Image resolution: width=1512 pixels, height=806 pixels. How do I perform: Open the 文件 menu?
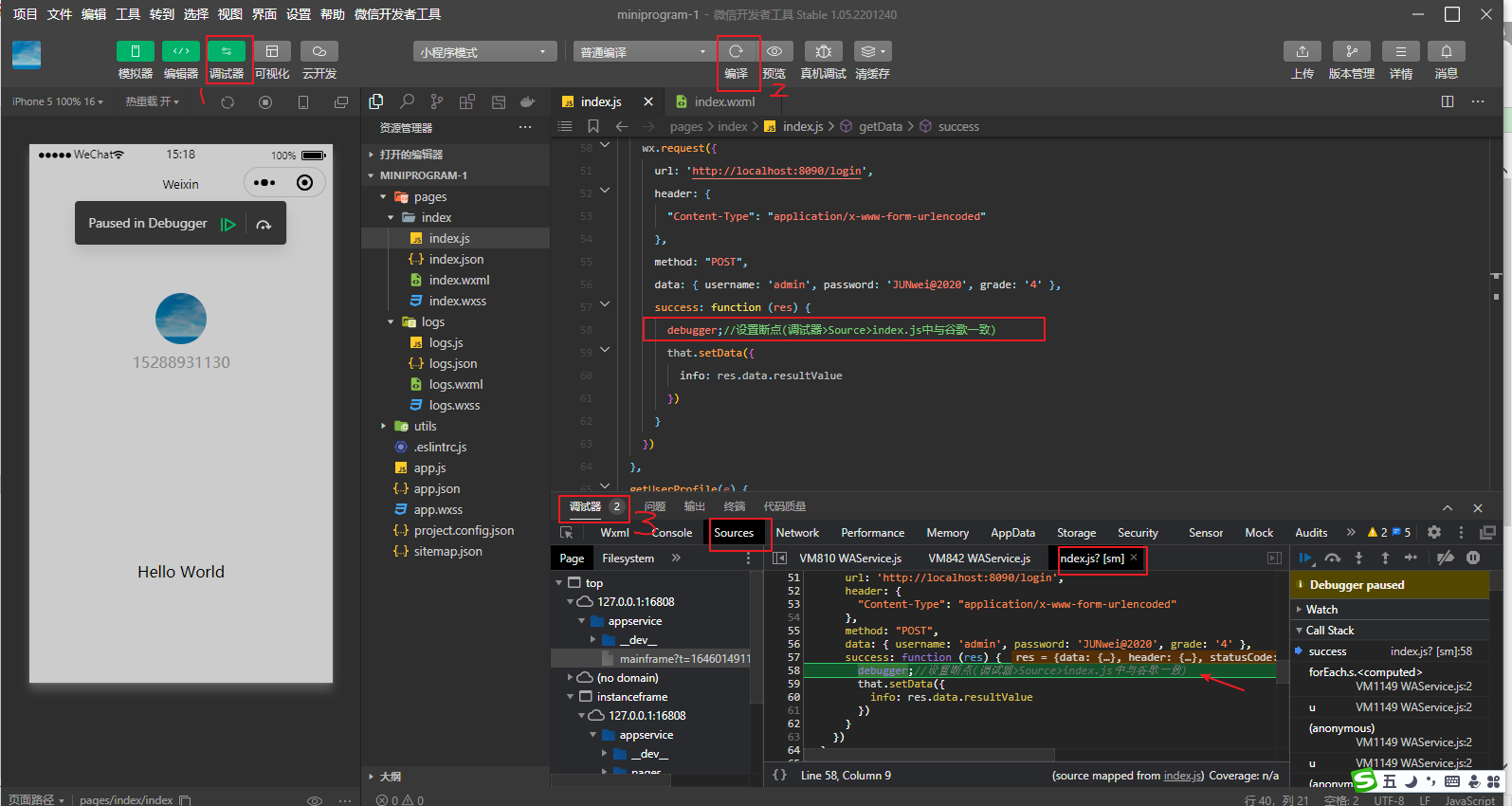pyautogui.click(x=59, y=14)
